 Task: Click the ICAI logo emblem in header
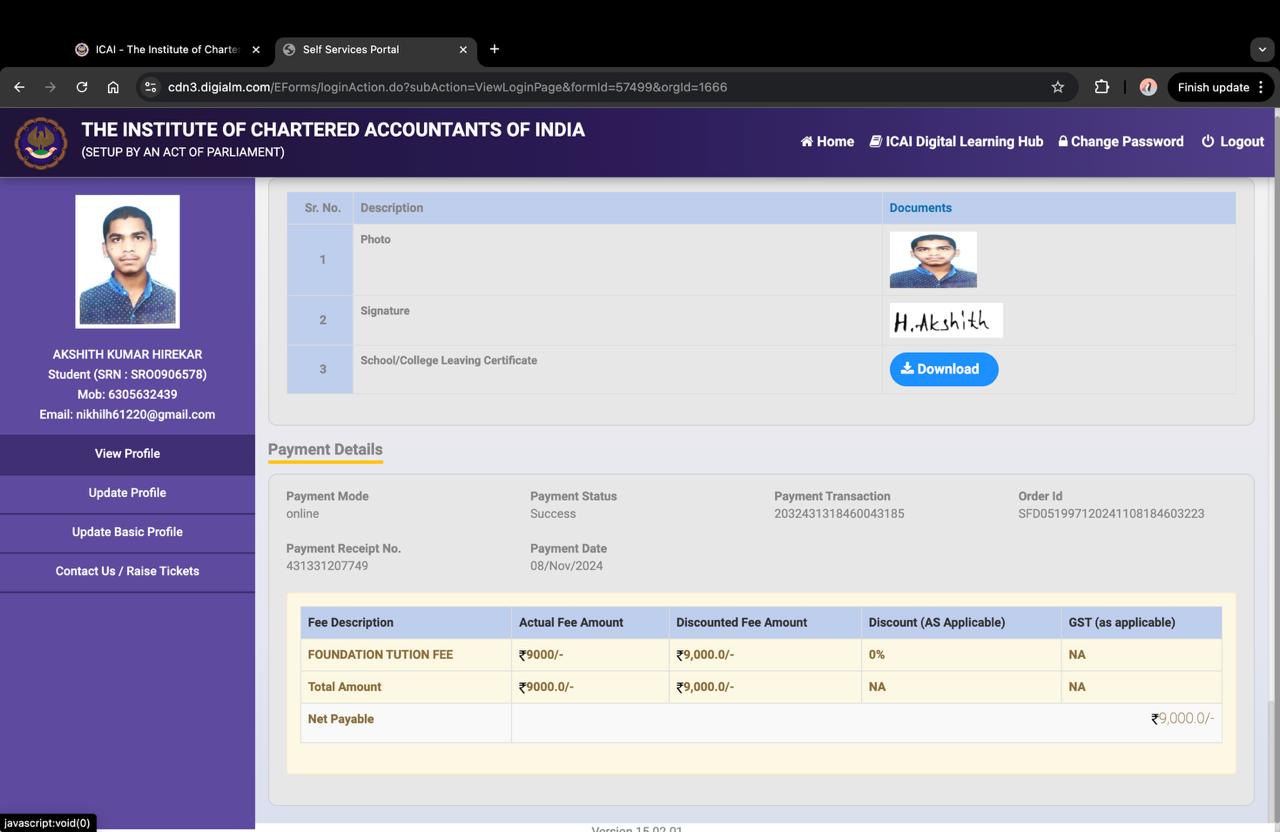41,142
